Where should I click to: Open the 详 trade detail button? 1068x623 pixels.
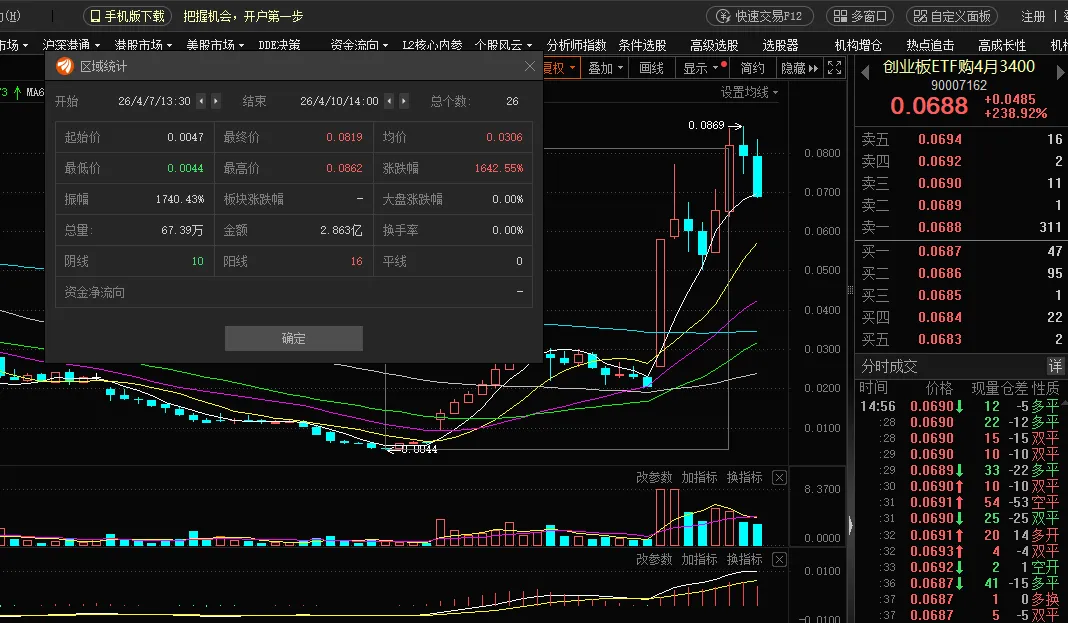coord(1055,366)
